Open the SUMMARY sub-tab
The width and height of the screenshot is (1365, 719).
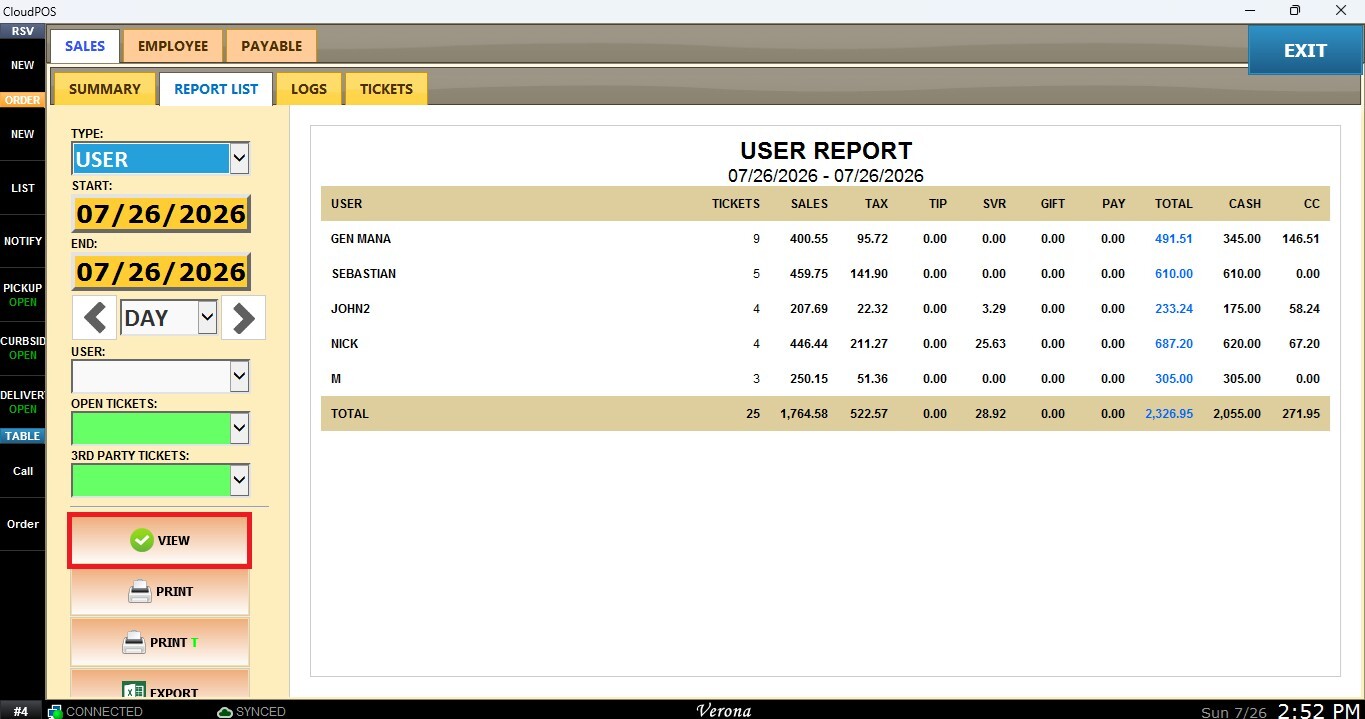coord(105,89)
